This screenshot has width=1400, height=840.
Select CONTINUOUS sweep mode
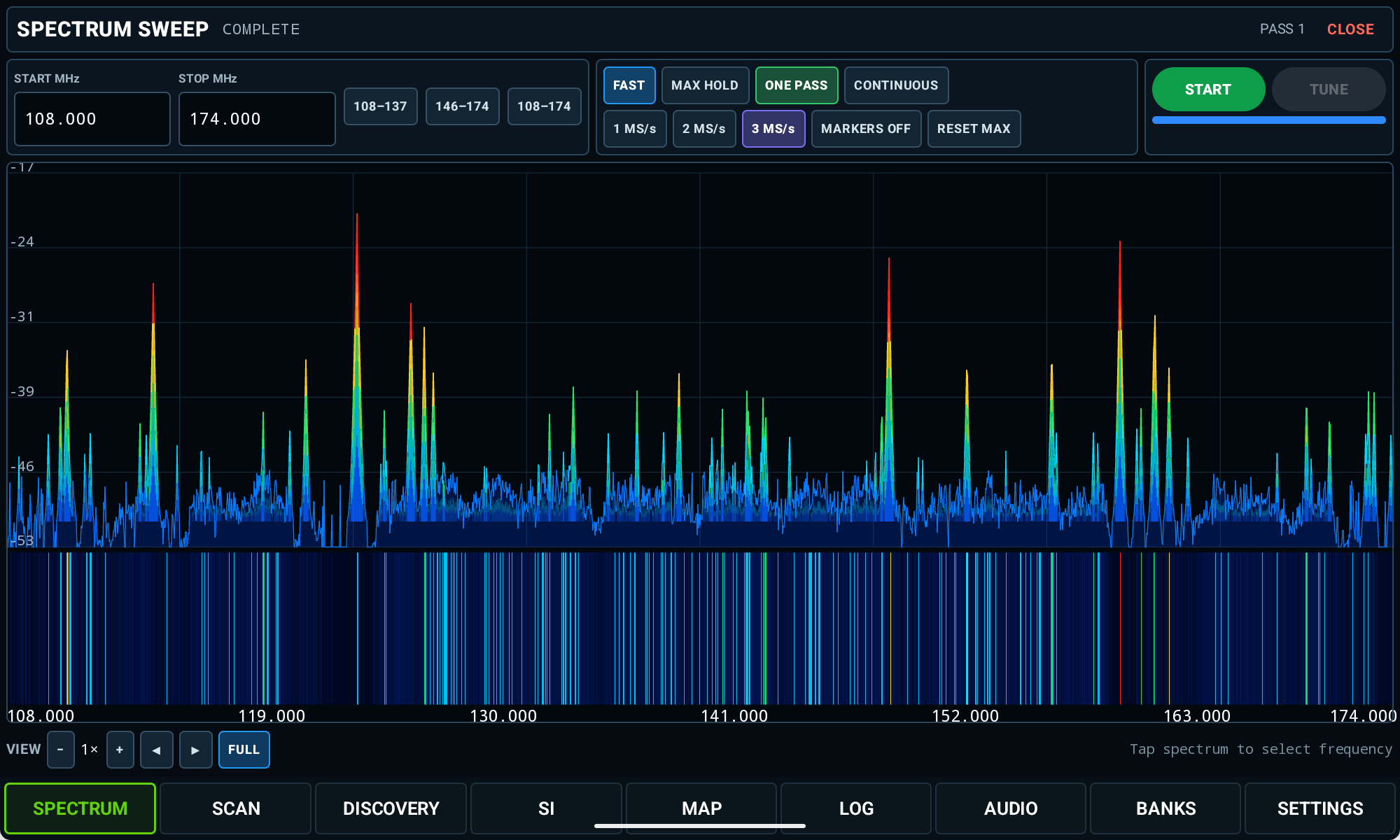point(896,85)
